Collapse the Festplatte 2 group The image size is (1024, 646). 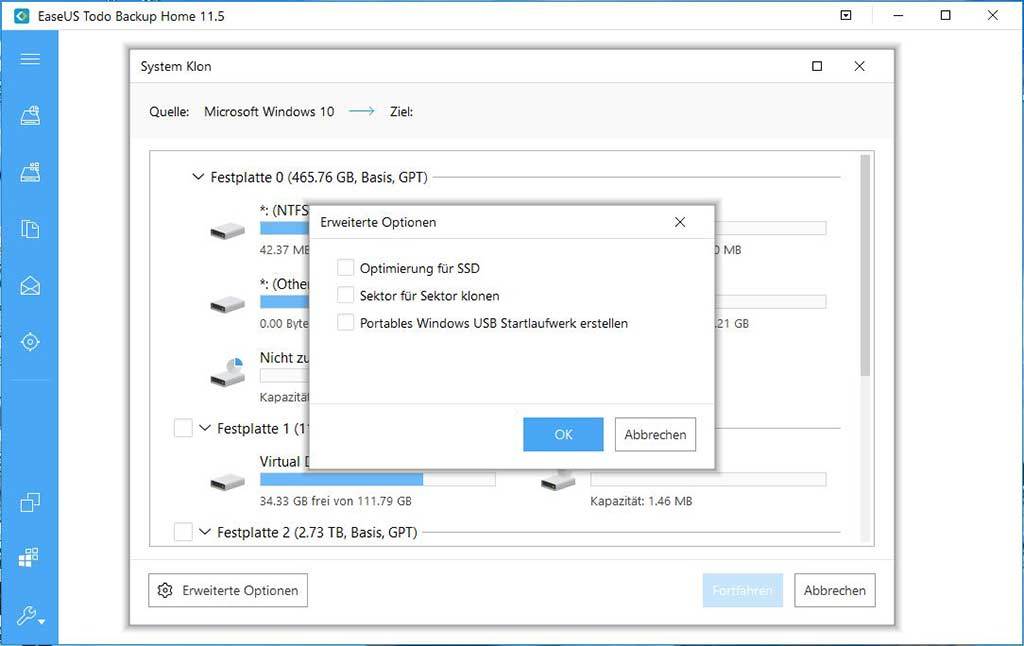(204, 532)
